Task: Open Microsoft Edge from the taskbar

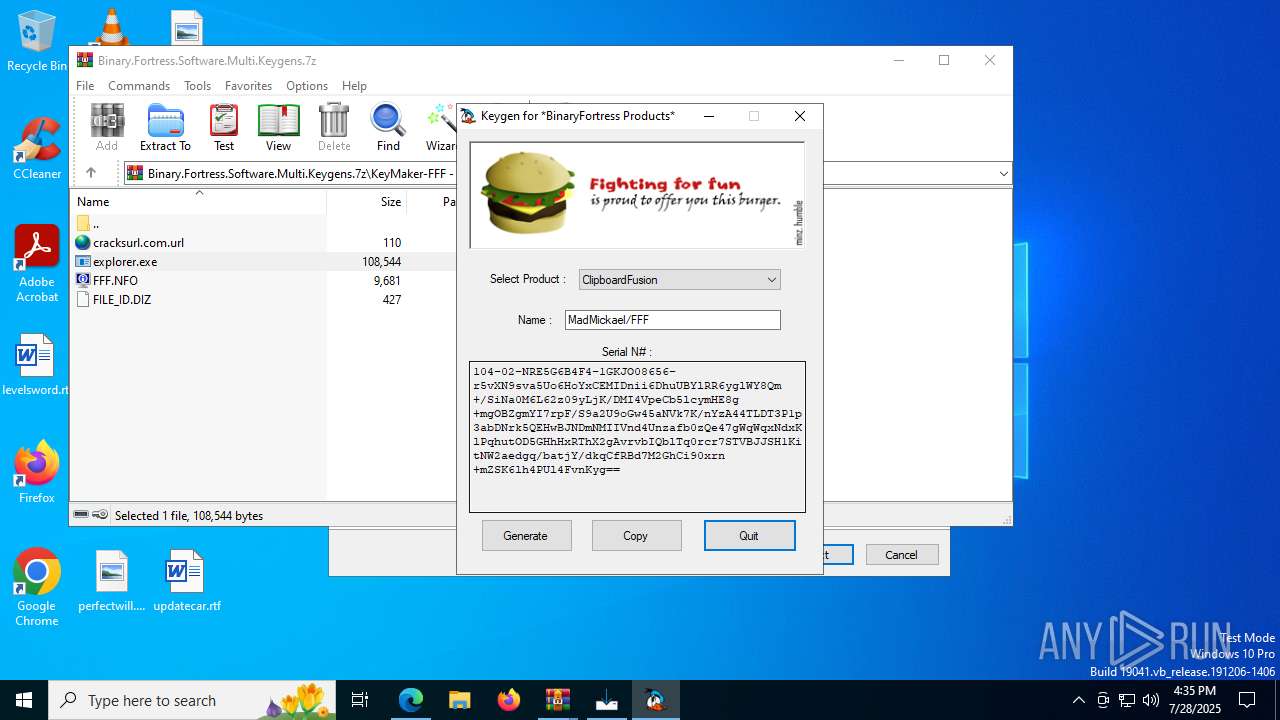Action: tap(411, 700)
